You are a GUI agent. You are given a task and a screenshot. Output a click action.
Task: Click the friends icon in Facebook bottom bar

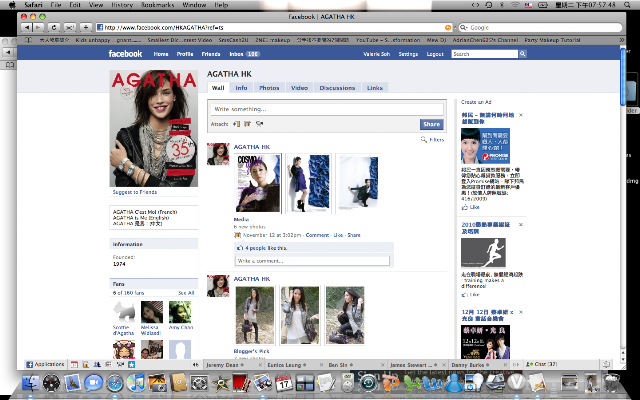(97, 364)
